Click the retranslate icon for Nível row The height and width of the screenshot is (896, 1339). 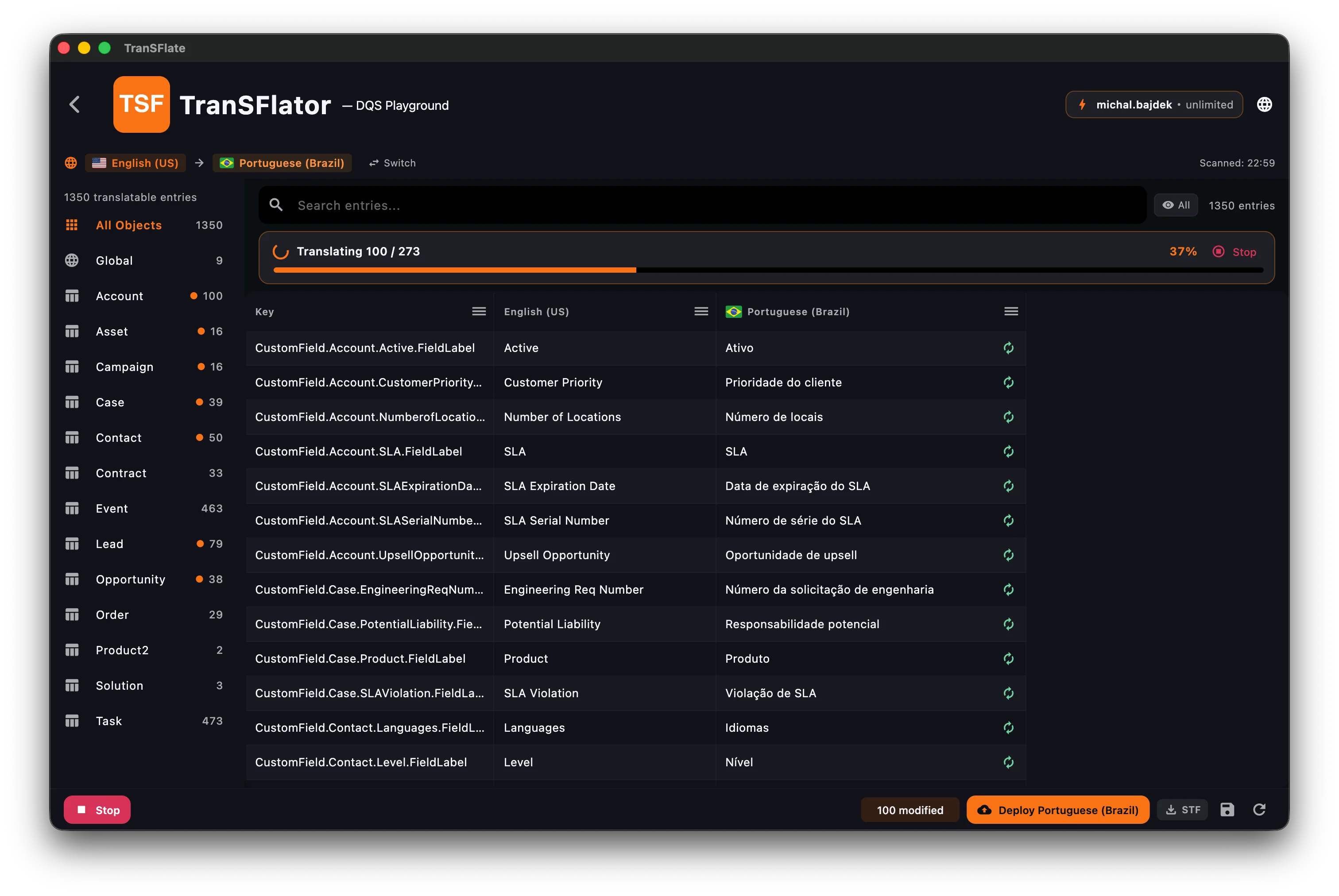[1008, 762]
